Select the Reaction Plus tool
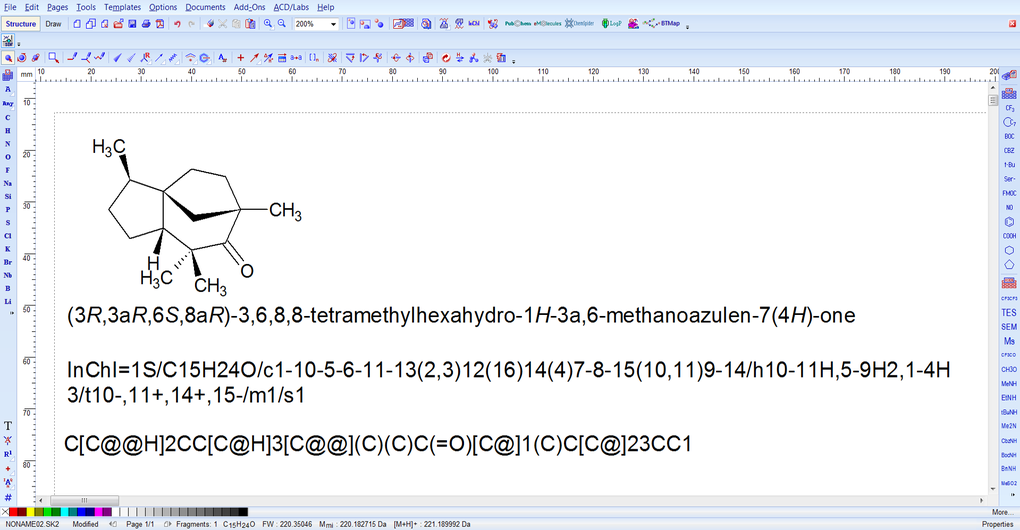The height and width of the screenshot is (530, 1020). tap(241, 58)
